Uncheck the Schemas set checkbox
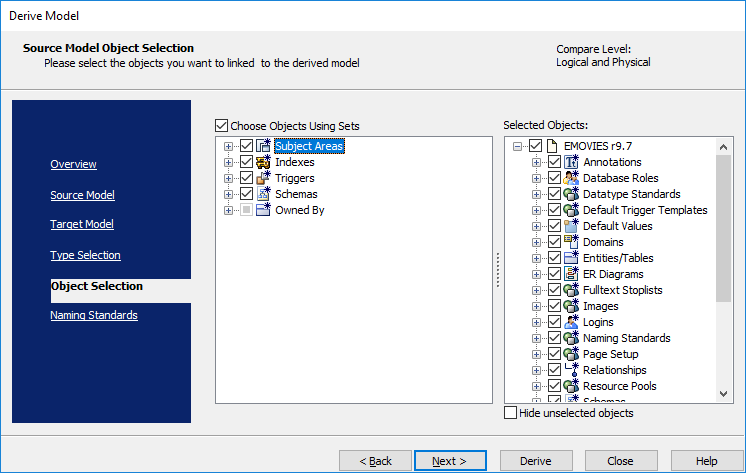 [x=246, y=194]
